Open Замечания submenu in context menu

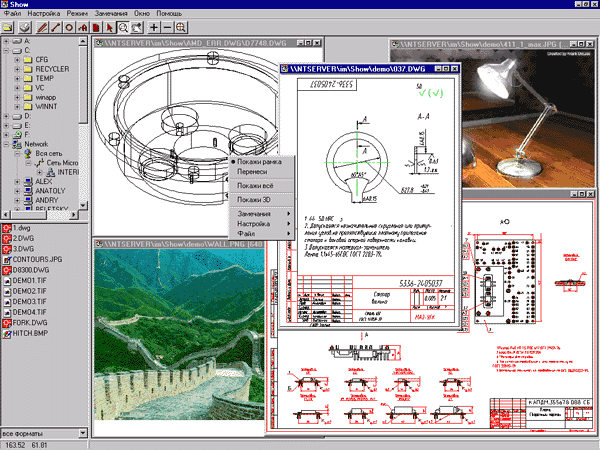point(261,214)
